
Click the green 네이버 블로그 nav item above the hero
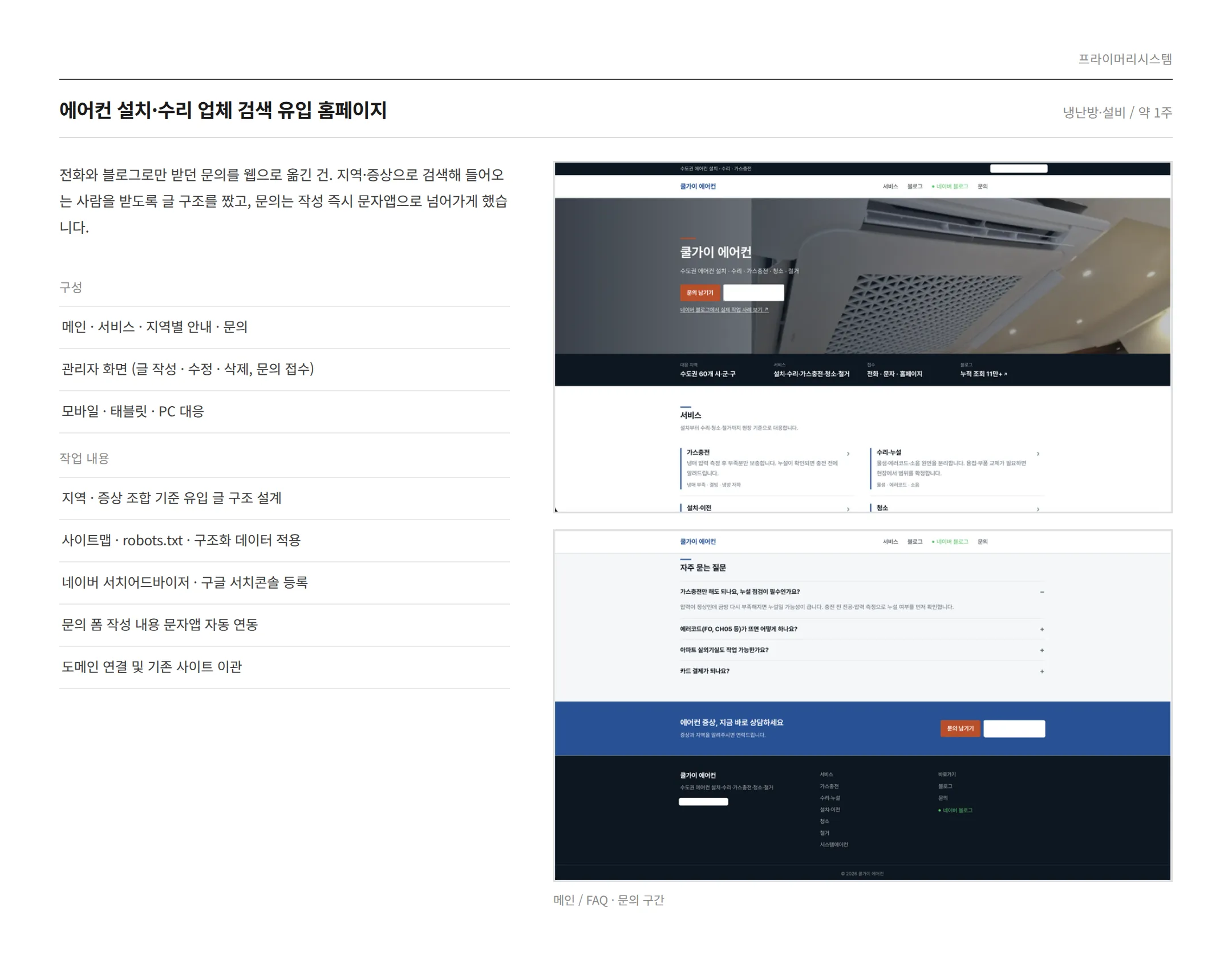tap(950, 187)
